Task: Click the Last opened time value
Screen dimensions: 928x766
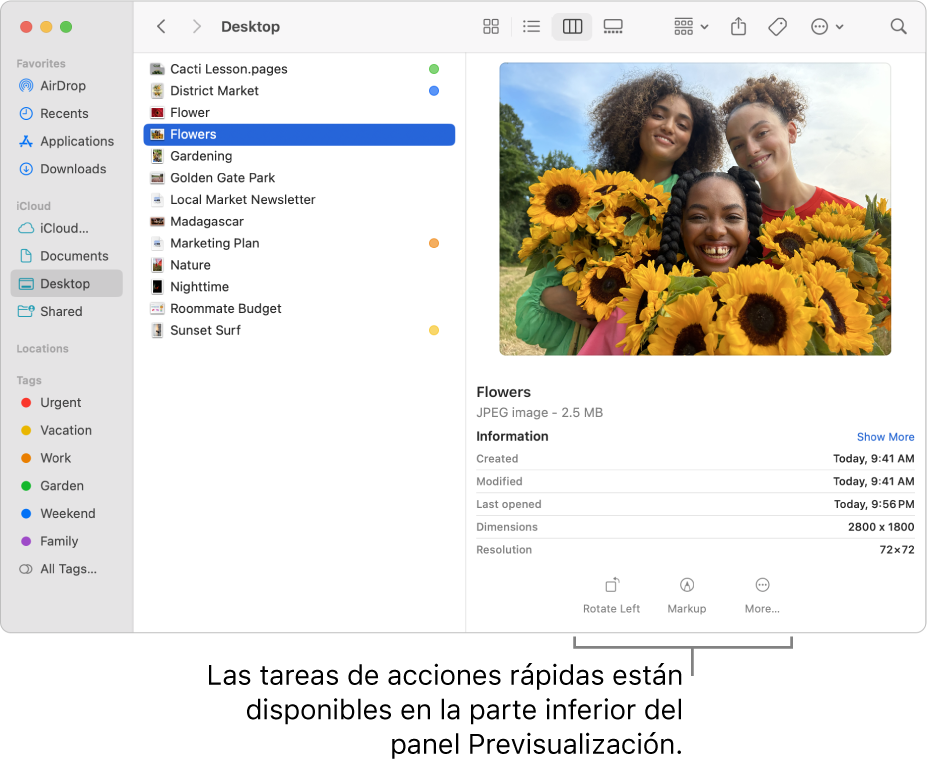Action: click(874, 504)
